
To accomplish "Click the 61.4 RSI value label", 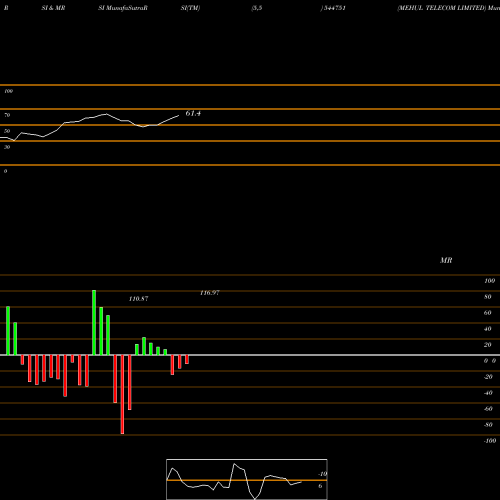I will [x=193, y=113].
